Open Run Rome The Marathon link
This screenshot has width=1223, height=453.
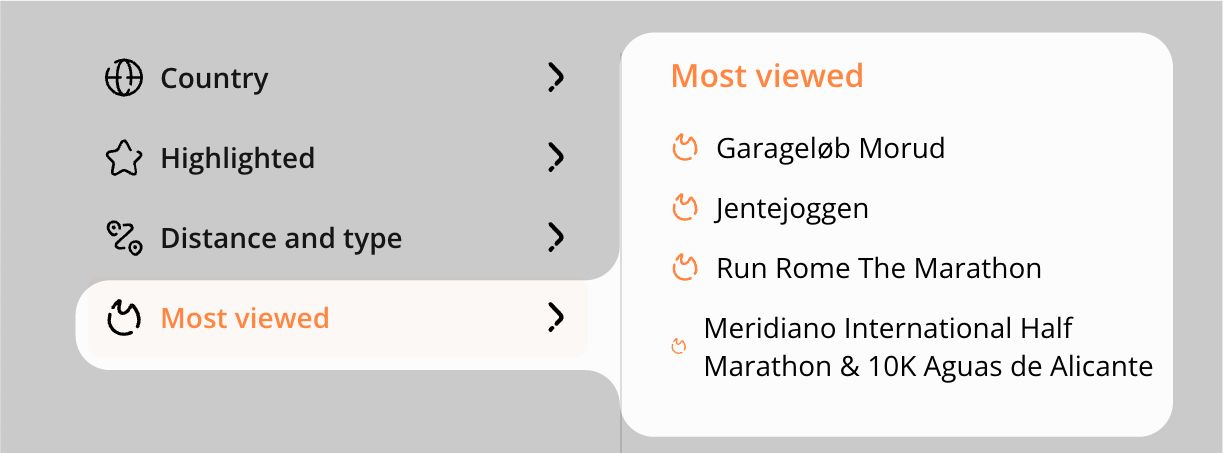click(x=879, y=268)
